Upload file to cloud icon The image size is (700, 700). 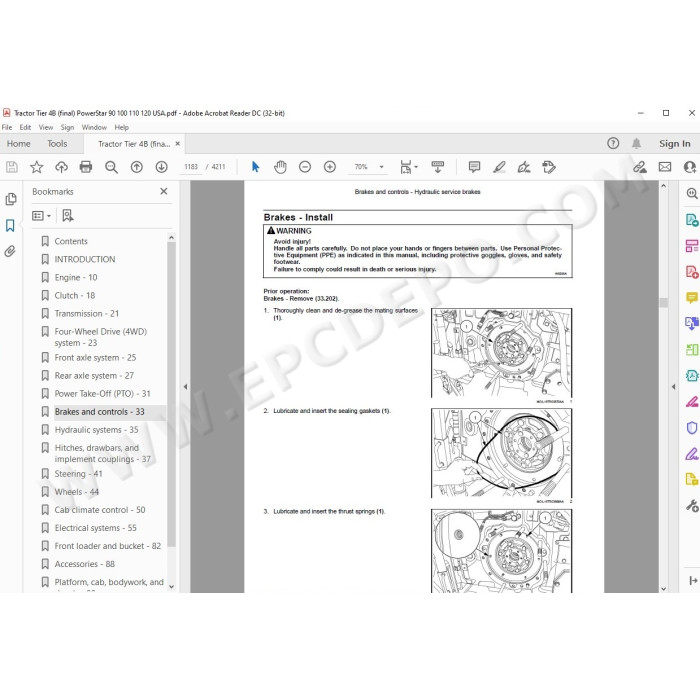tap(61, 167)
